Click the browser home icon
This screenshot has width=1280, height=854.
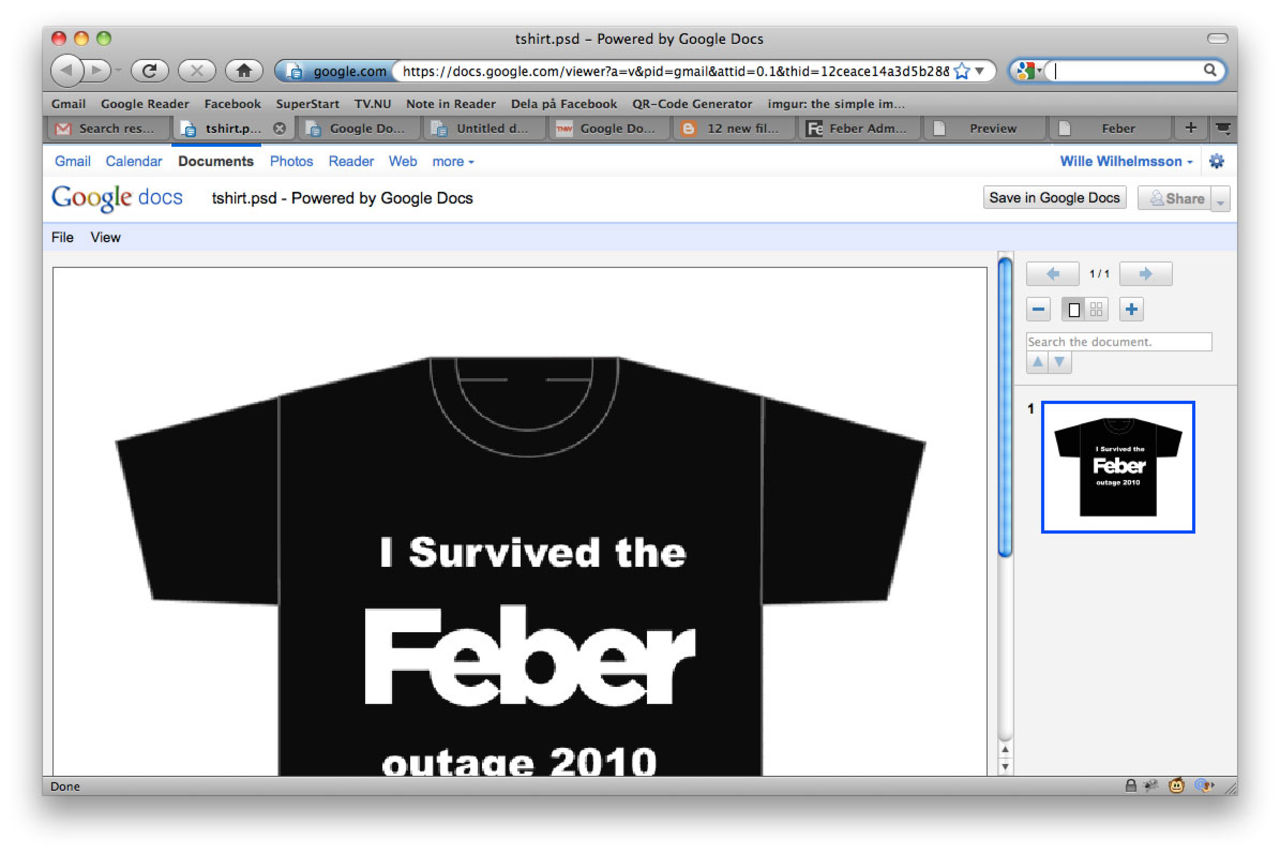(x=243, y=70)
